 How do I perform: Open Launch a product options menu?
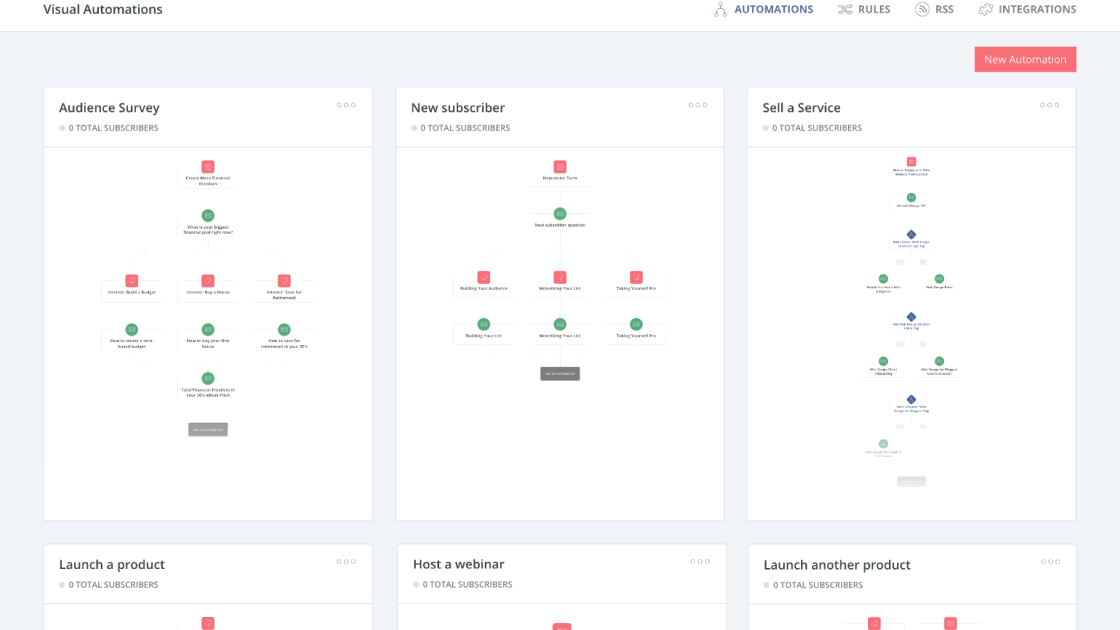(x=346, y=562)
